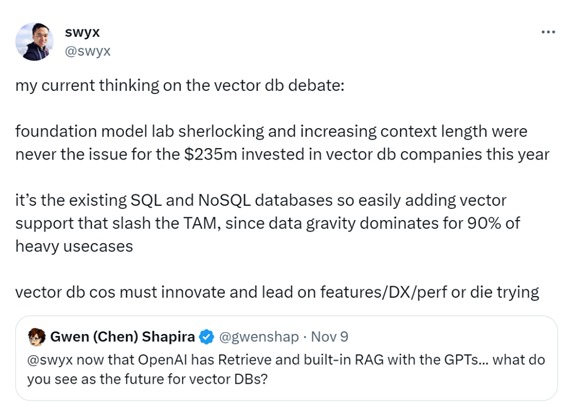Click Gwen Shapira's small avatar icon
The height and width of the screenshot is (408, 567).
click(37, 337)
